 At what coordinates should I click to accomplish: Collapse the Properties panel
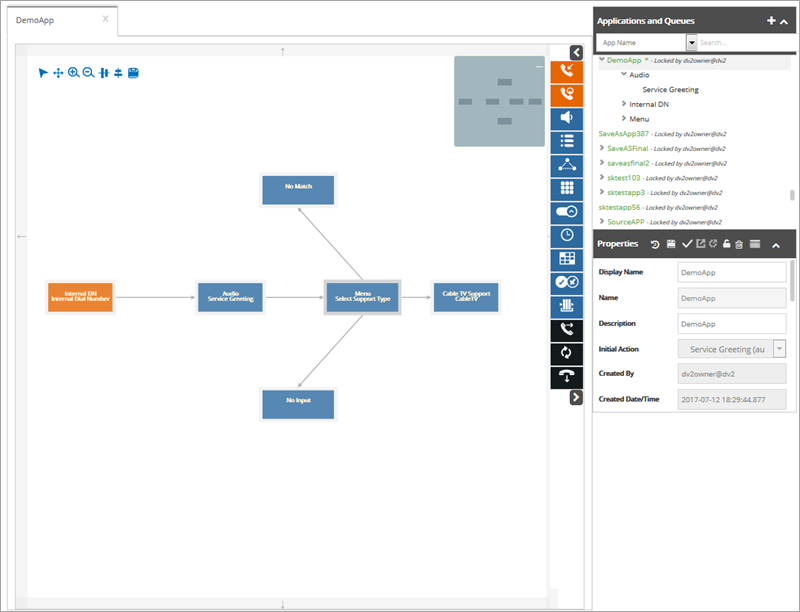[x=776, y=245]
